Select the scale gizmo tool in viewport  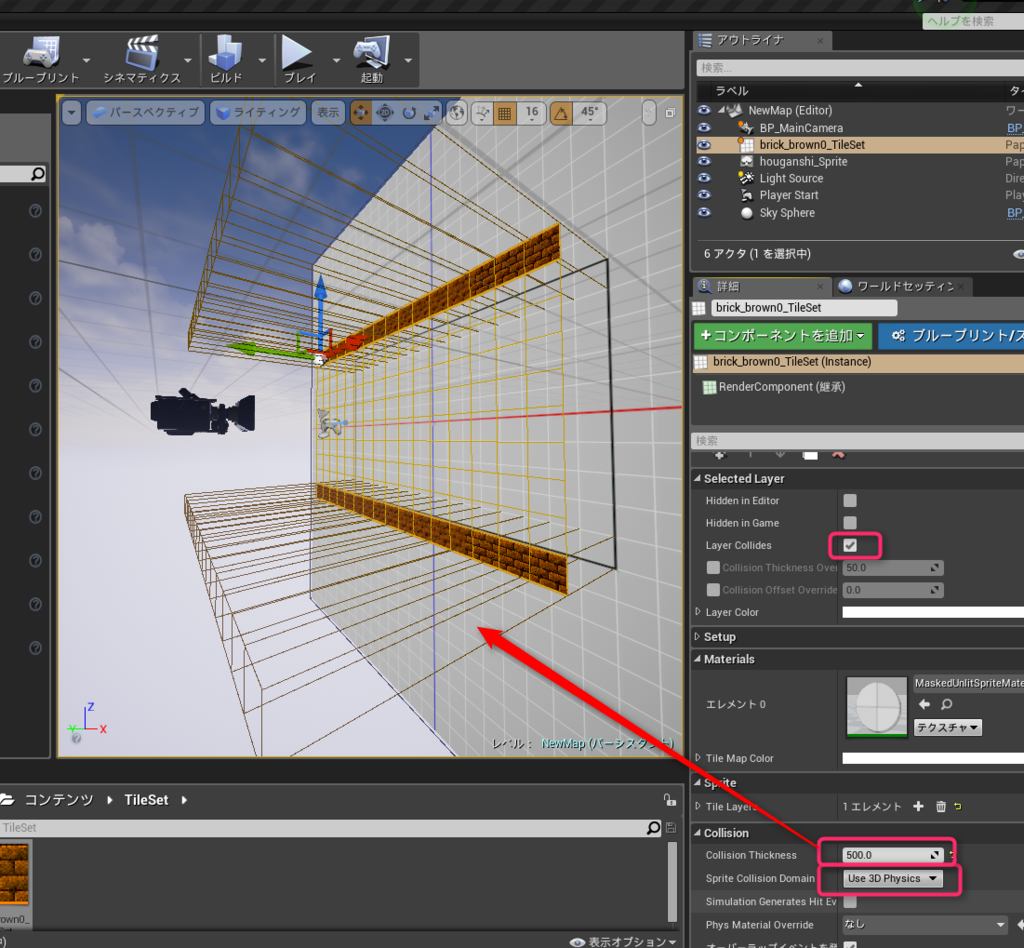[x=432, y=113]
